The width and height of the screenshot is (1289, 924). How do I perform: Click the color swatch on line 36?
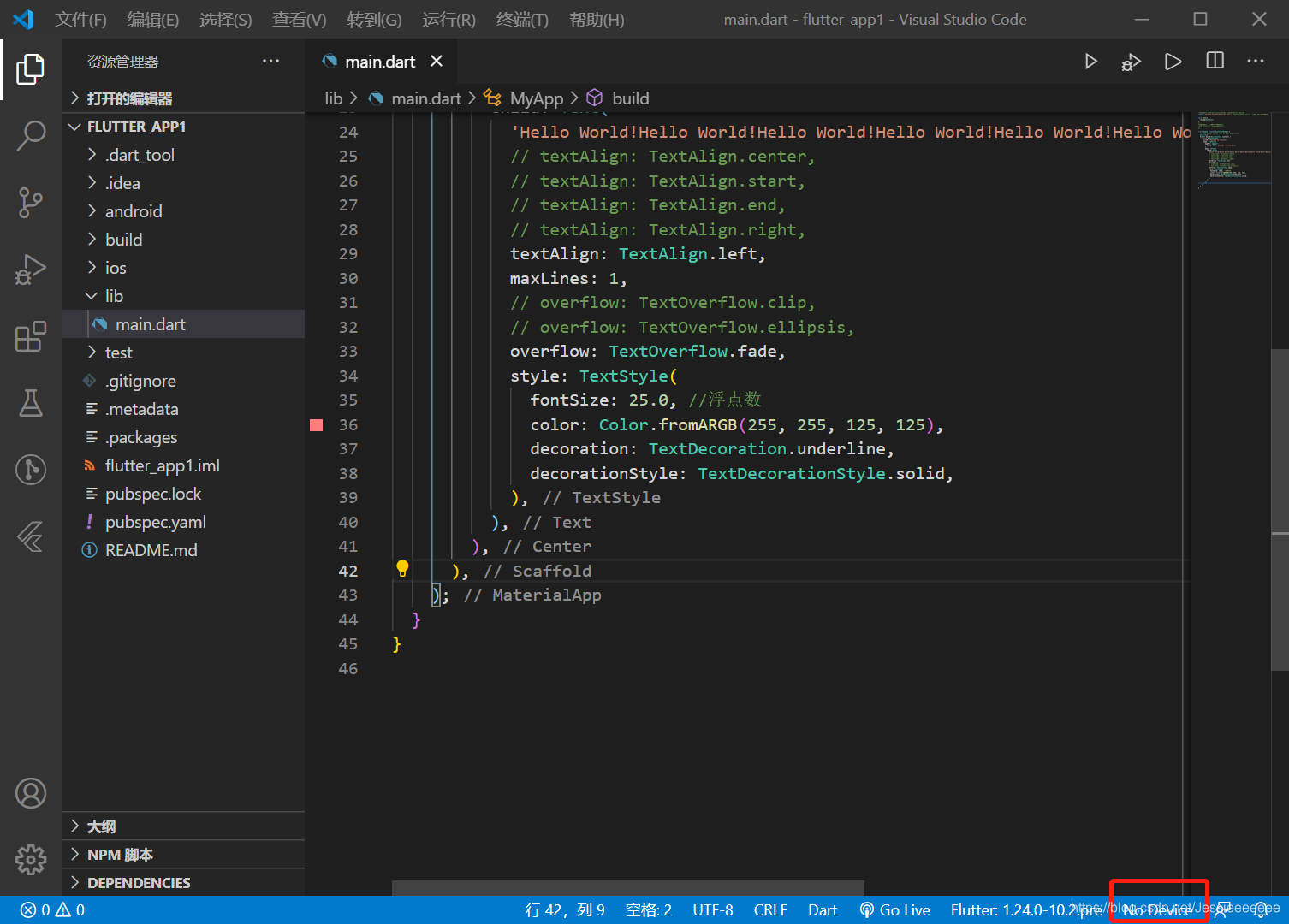point(316,425)
